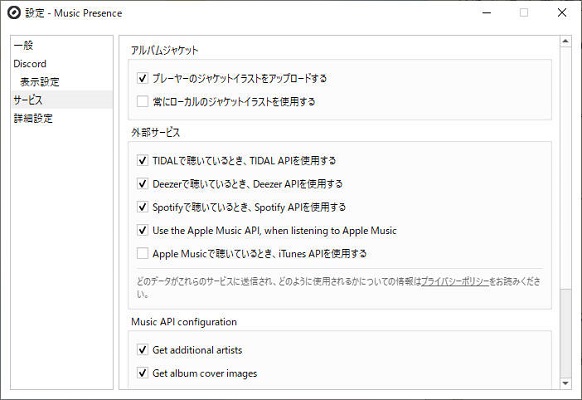Open the プライバシーポリシー link
This screenshot has width=582, height=400.
(455, 281)
